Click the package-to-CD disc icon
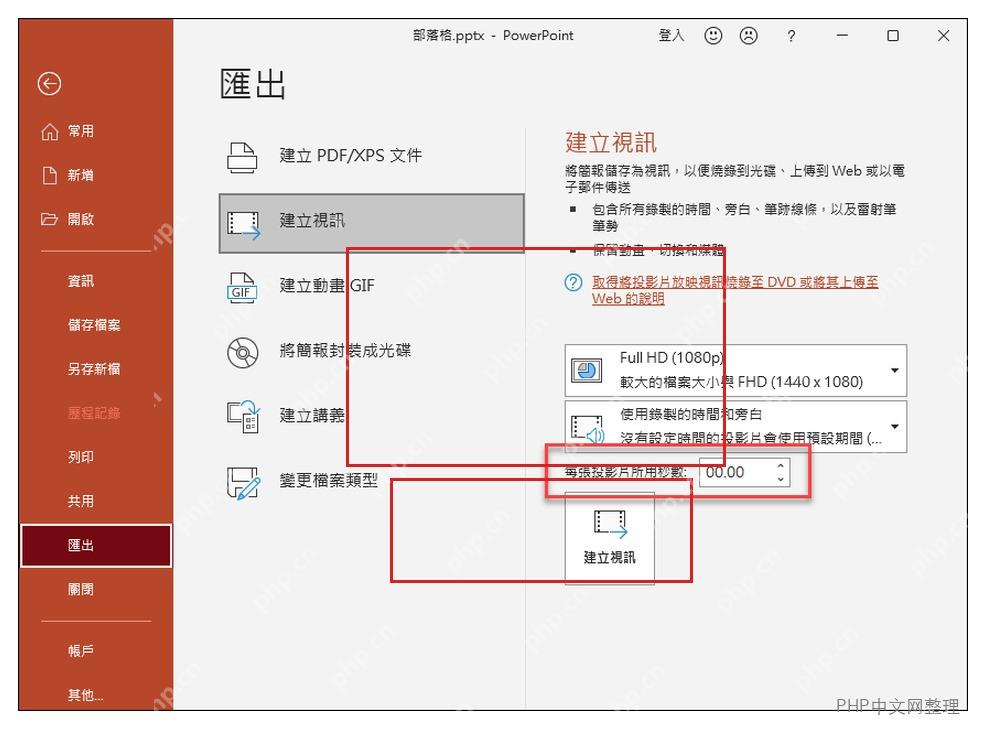Image resolution: width=986 pixels, height=729 pixels. [242, 353]
